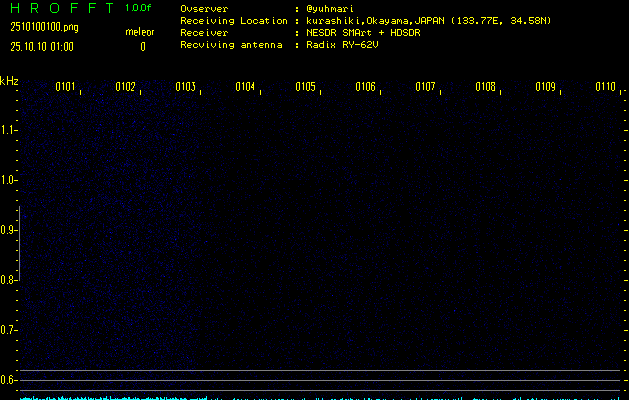Click the observer name @yuhmari
The width and height of the screenshot is (629, 400).
(x=330, y=9)
